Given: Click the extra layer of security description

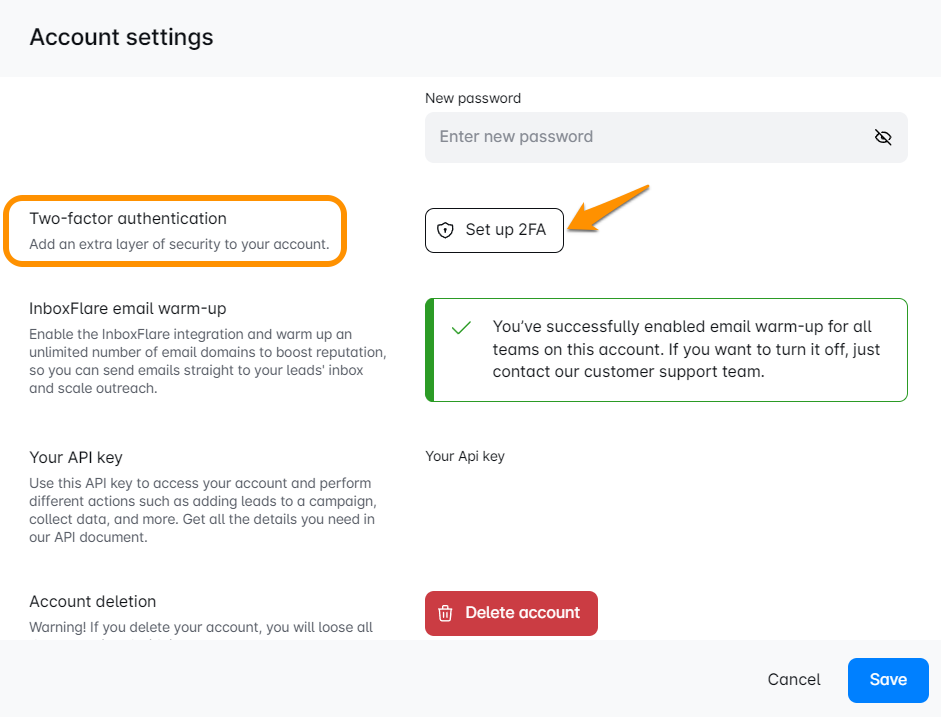Looking at the screenshot, I should tap(179, 244).
